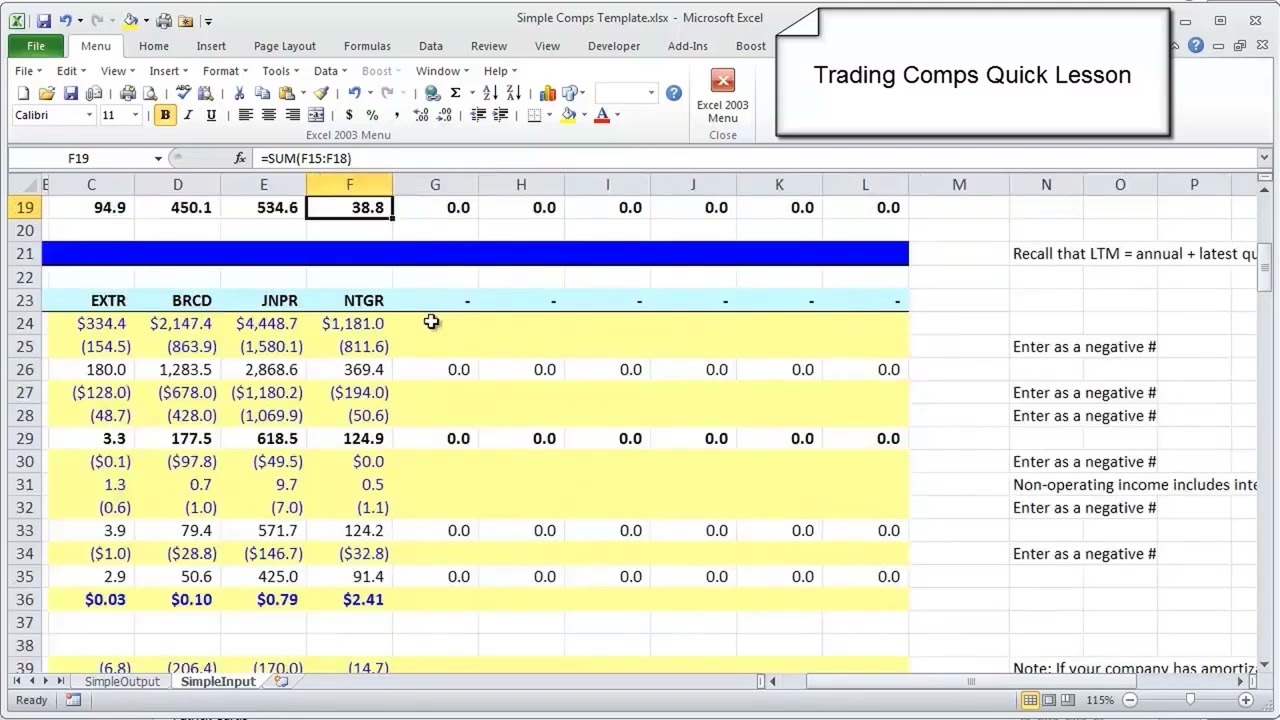1280x720 pixels.
Task: Switch to Page Layout view in status bar
Action: [1049, 700]
